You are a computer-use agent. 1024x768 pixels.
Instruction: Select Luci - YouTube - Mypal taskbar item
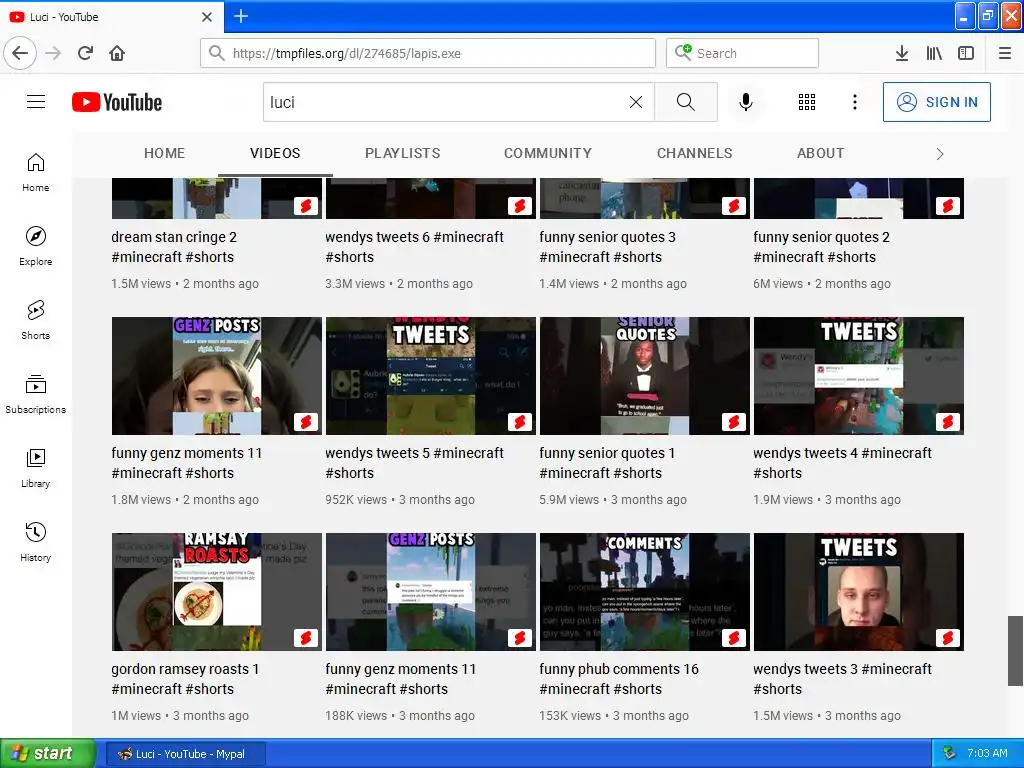[185, 754]
